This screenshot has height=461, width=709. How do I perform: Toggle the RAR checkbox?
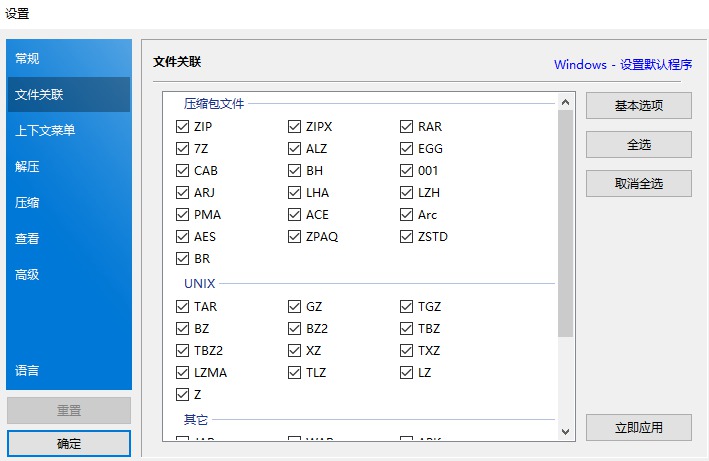pos(406,127)
